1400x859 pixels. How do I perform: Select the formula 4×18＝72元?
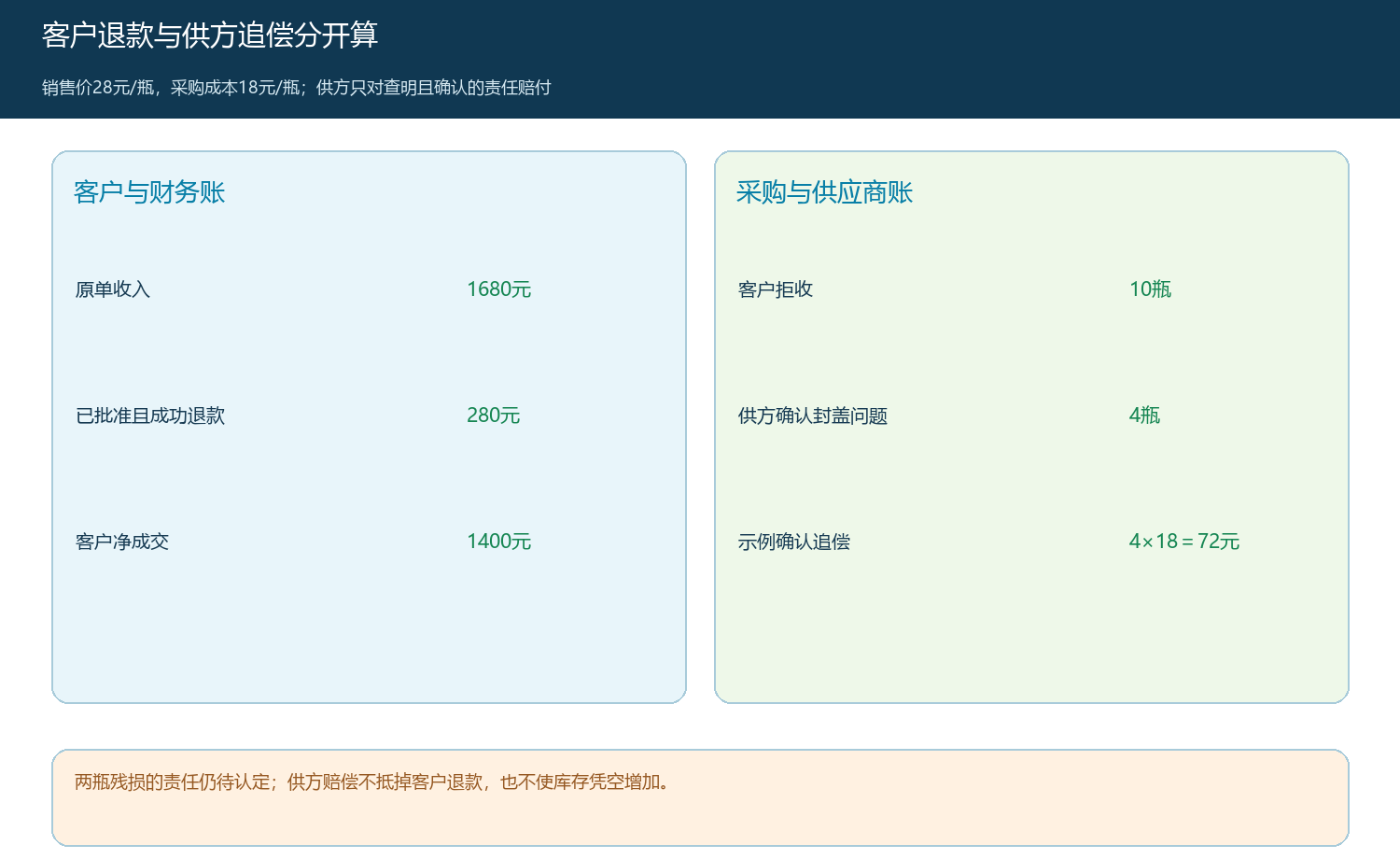(1184, 542)
